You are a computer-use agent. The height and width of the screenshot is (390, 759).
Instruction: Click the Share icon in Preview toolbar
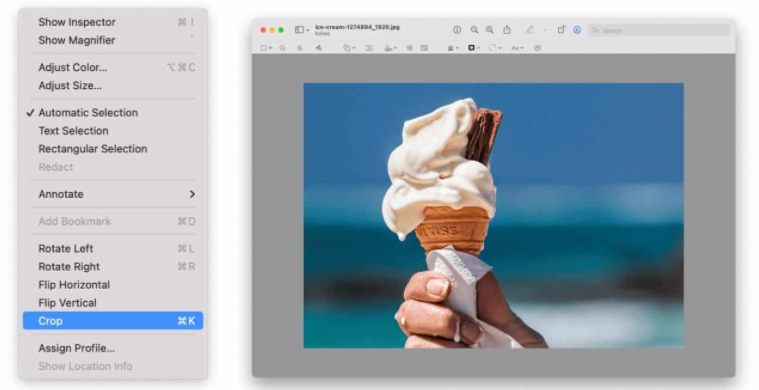coord(507,30)
